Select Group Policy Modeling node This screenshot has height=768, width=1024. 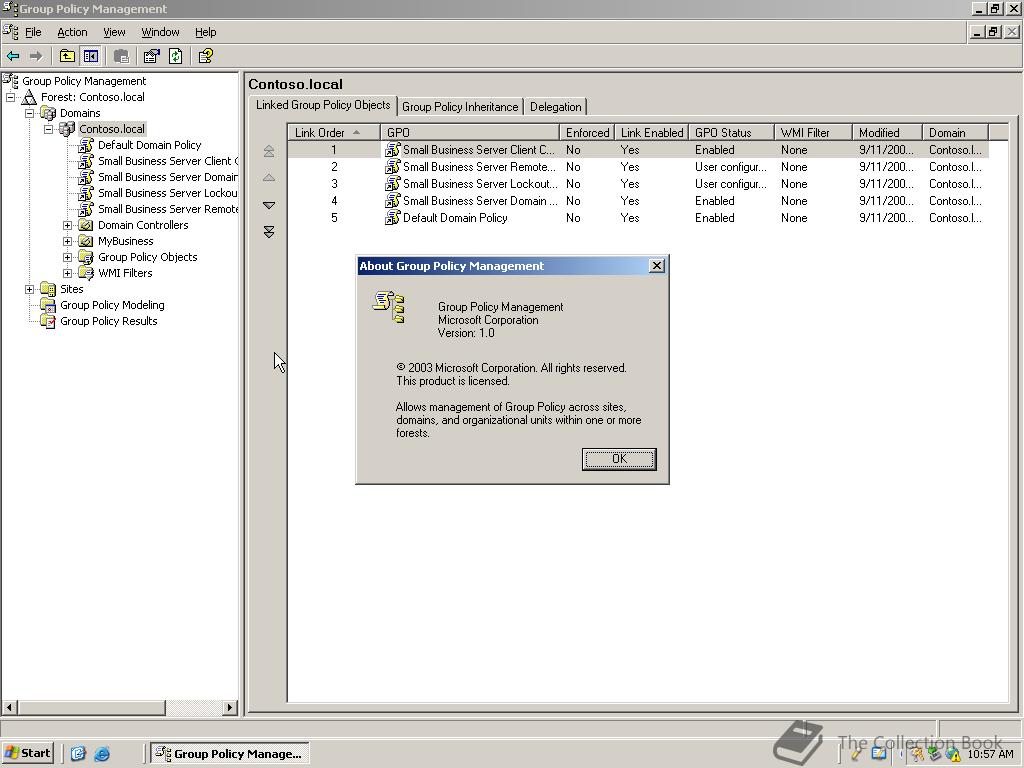coord(112,305)
